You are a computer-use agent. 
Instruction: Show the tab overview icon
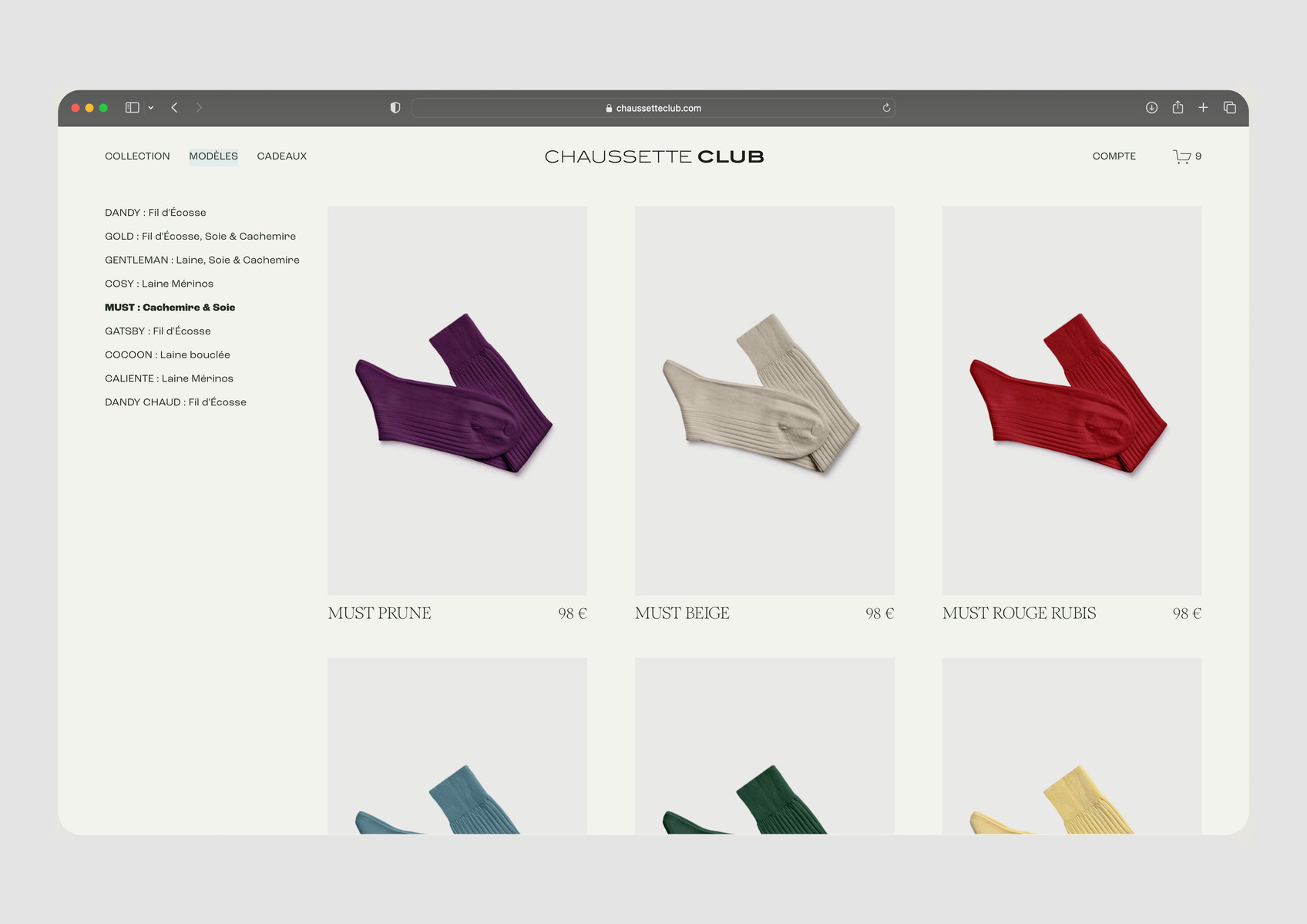[1230, 108]
